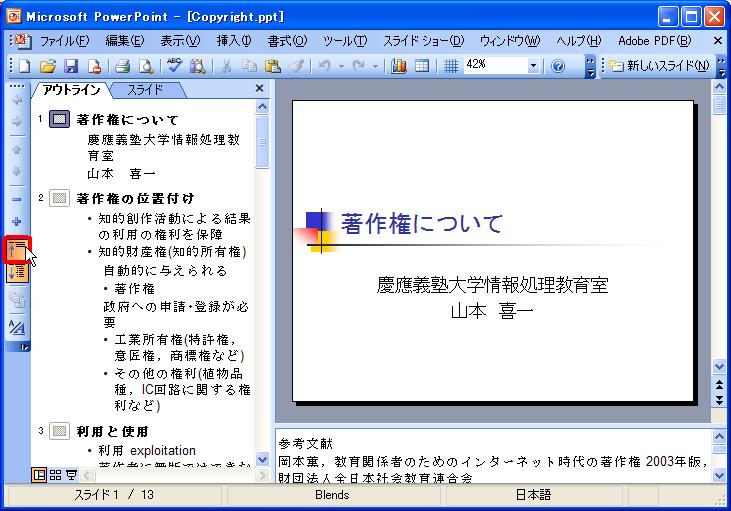This screenshot has width=731, height=511.
Task: Open the スライド ショー(D) menu
Action: [423, 41]
